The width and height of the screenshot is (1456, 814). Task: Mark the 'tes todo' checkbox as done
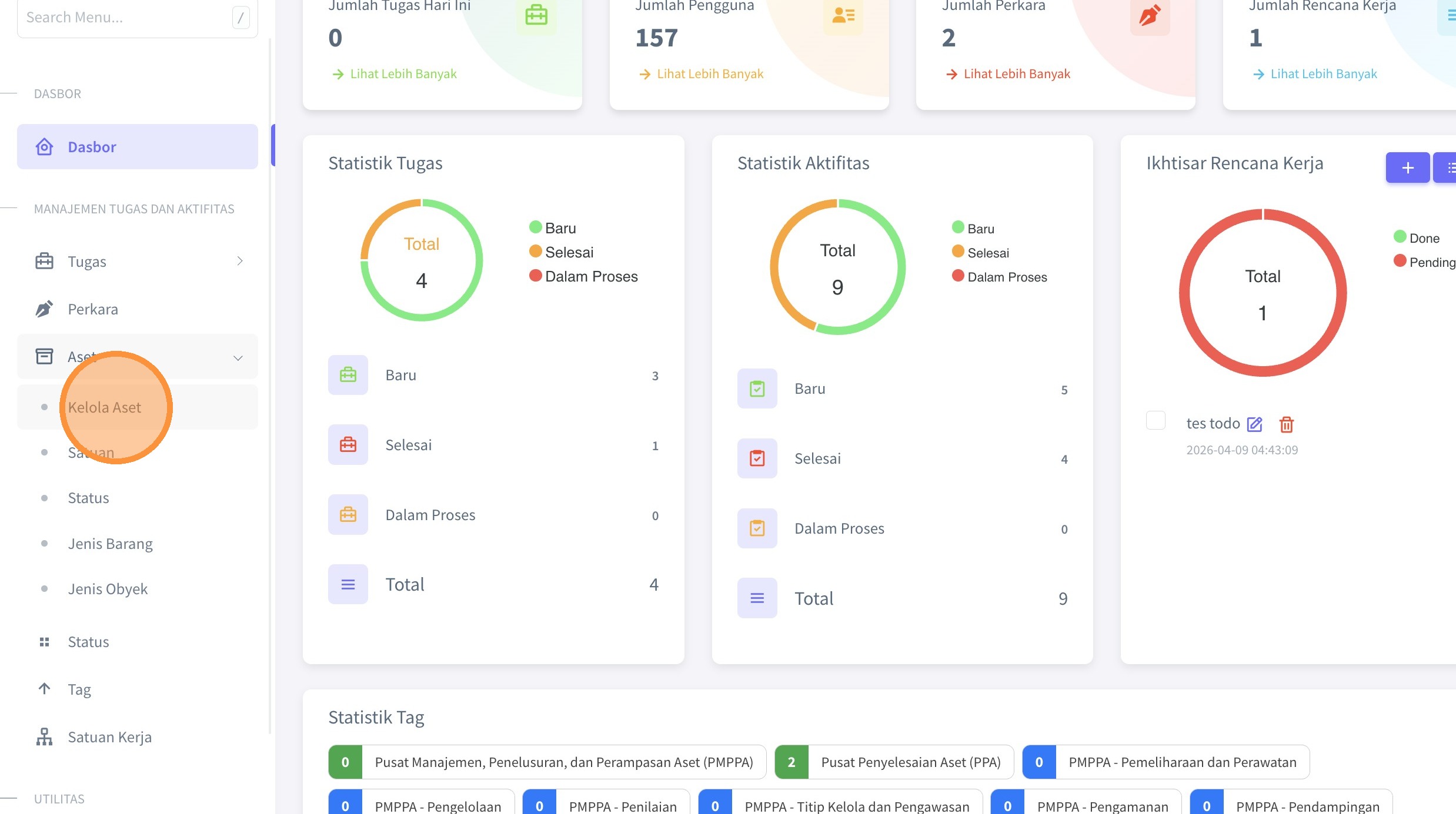[1156, 420]
